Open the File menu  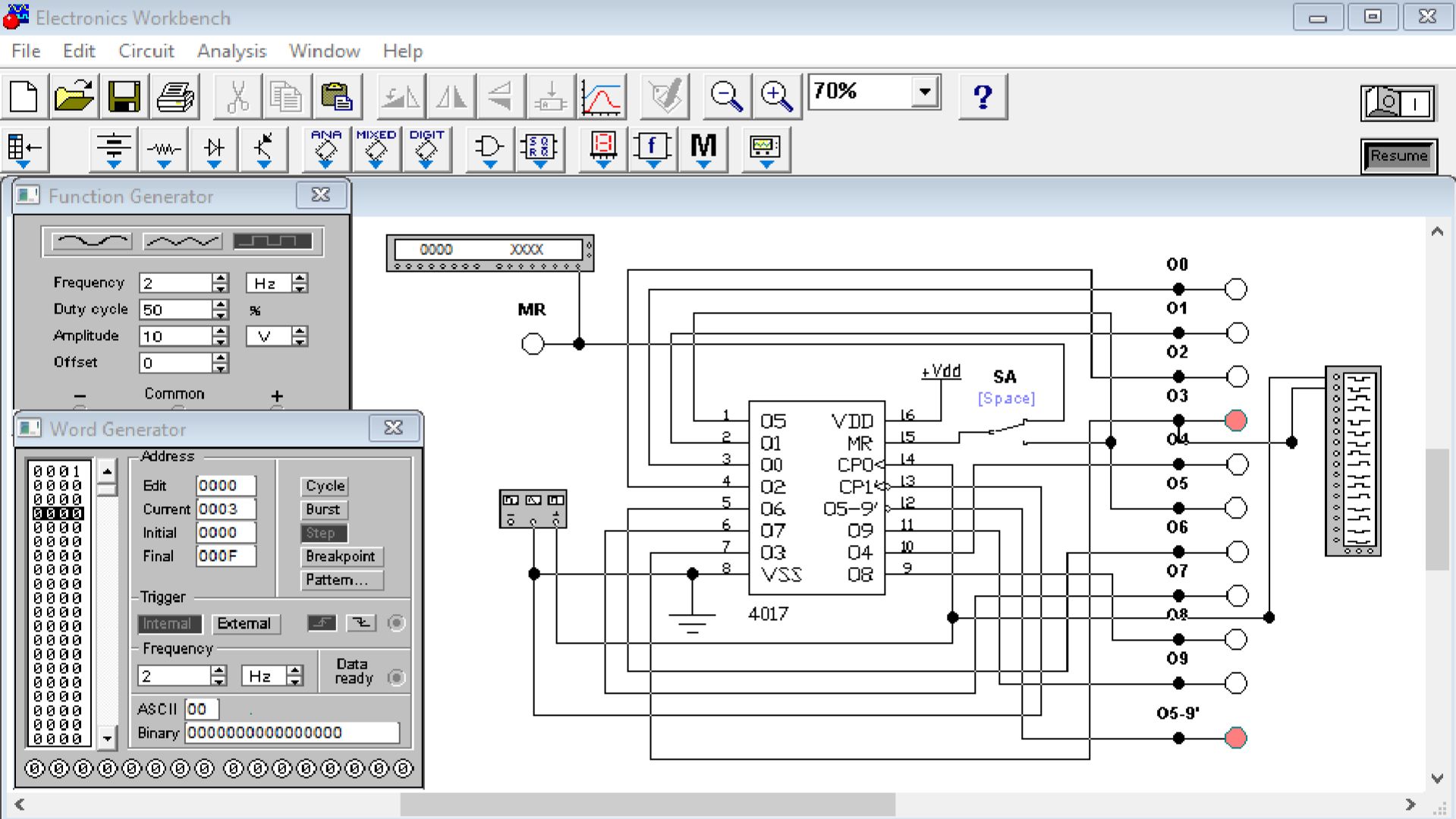pos(26,51)
